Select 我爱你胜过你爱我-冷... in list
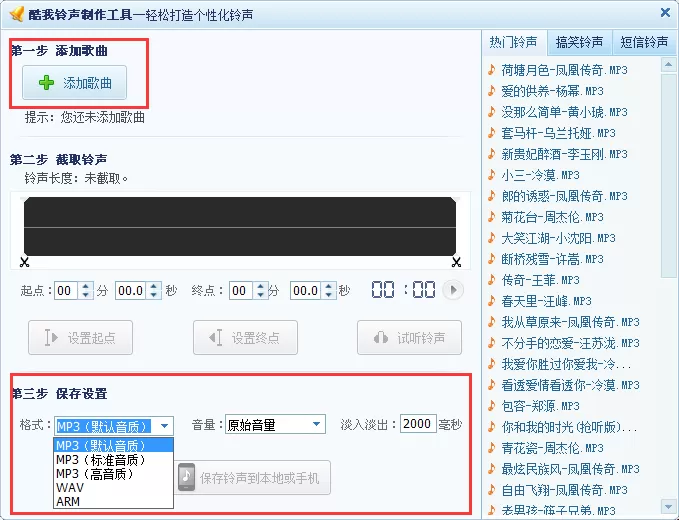Viewport: 679px width, 520px height. pyautogui.click(x=566, y=364)
